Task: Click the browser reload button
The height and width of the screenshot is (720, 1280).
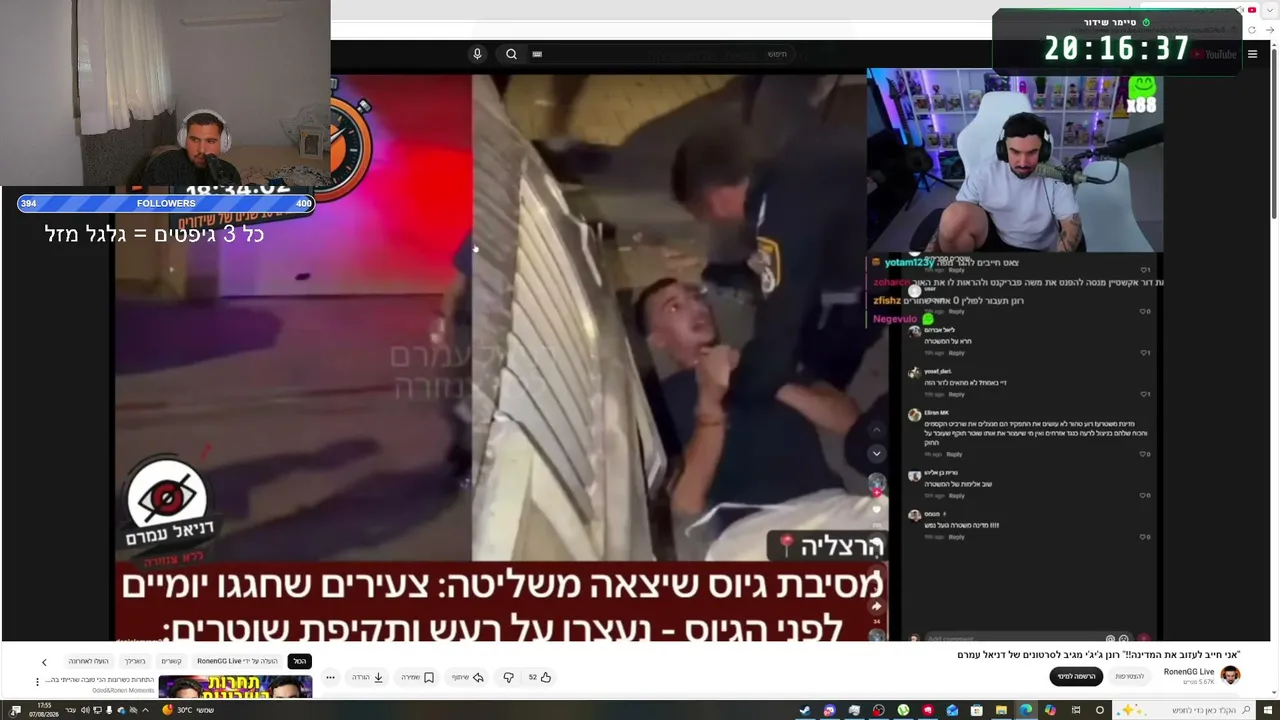Action: 1251,30
